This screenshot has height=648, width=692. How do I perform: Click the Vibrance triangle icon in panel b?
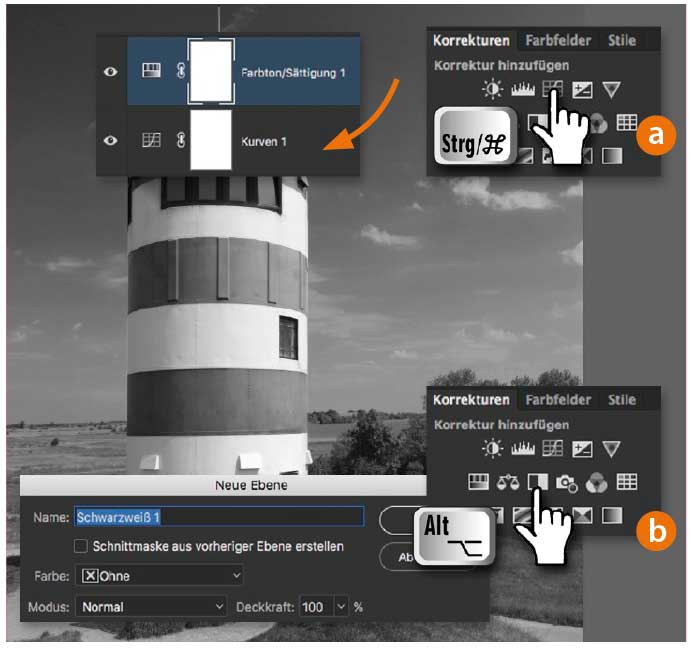click(611, 449)
